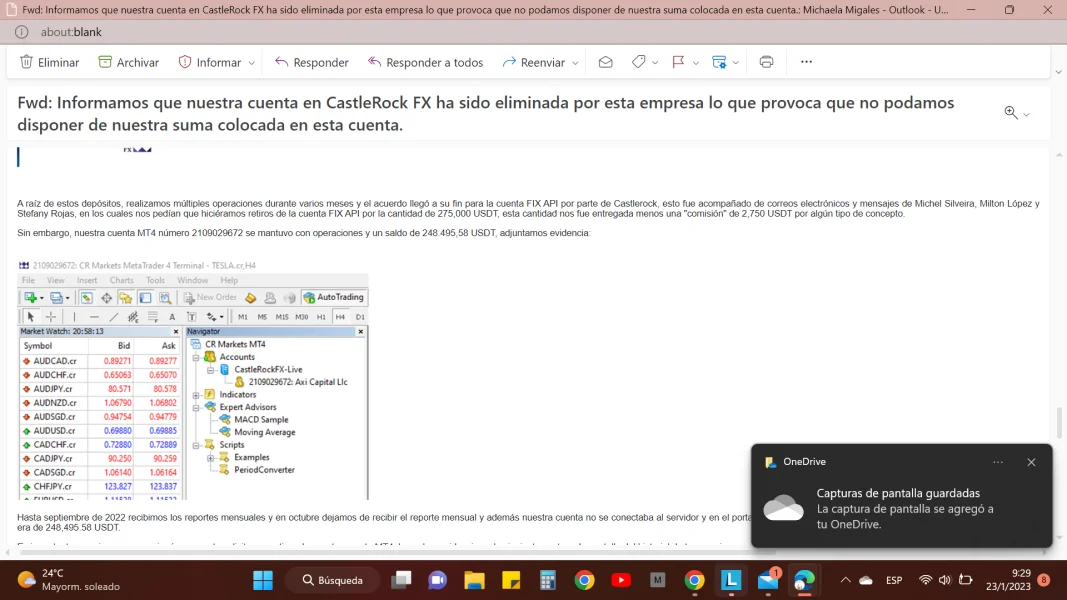This screenshot has width=1067, height=600.
Task: Close the OneDrive notification
Action: tap(1031, 462)
